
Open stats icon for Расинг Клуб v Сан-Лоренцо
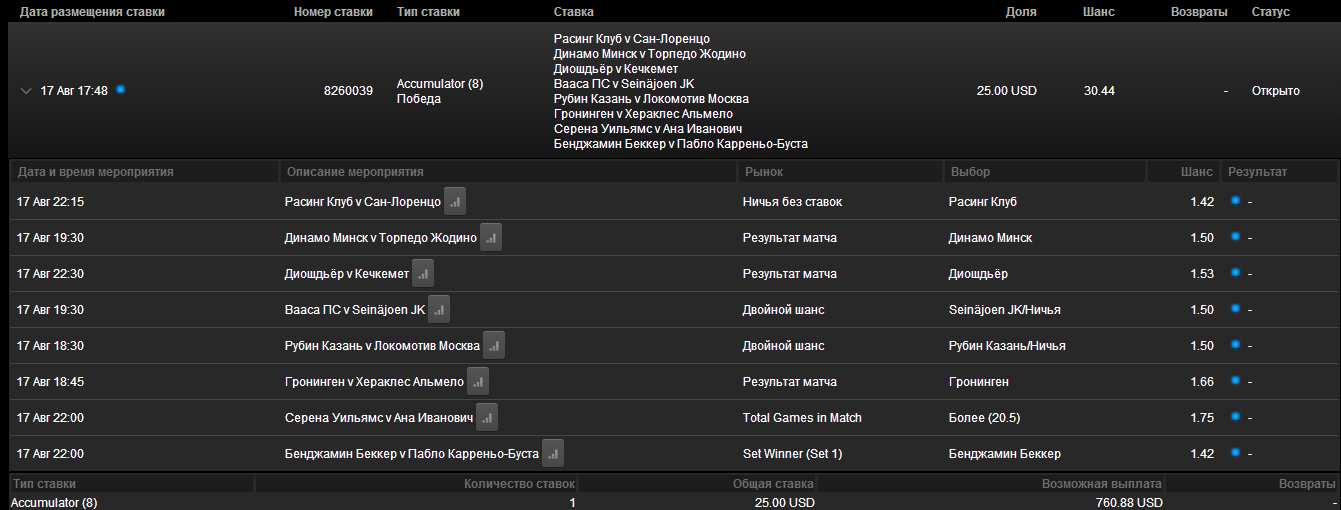[x=455, y=201]
